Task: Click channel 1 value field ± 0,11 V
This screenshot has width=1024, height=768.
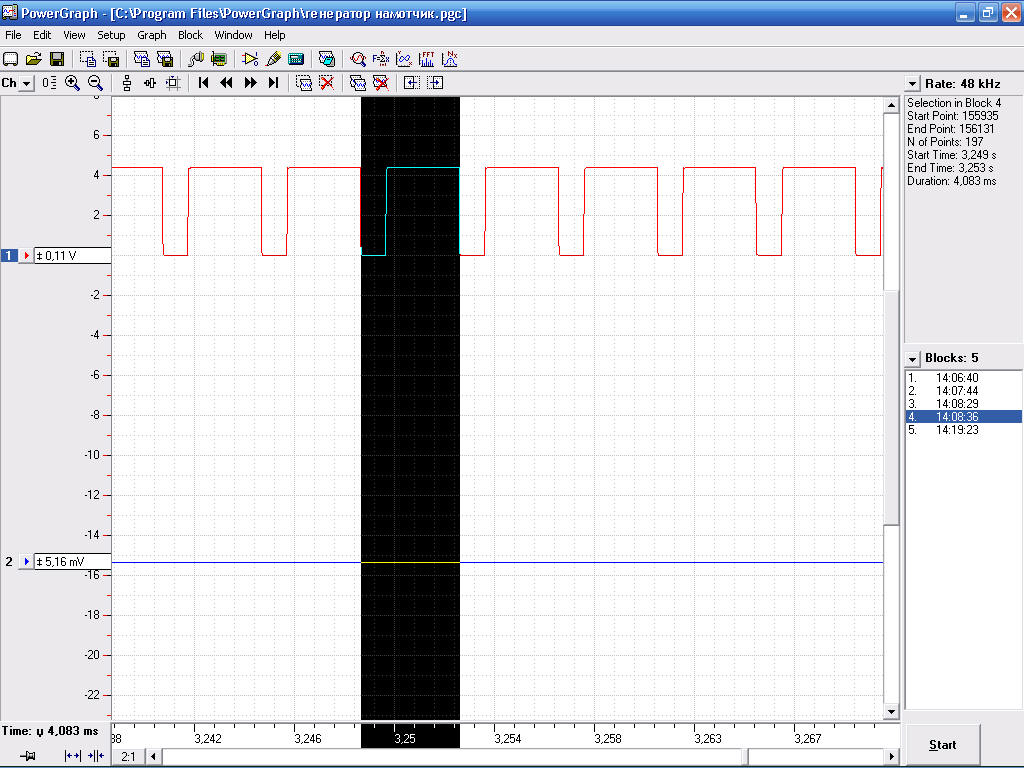Action: 72,255
